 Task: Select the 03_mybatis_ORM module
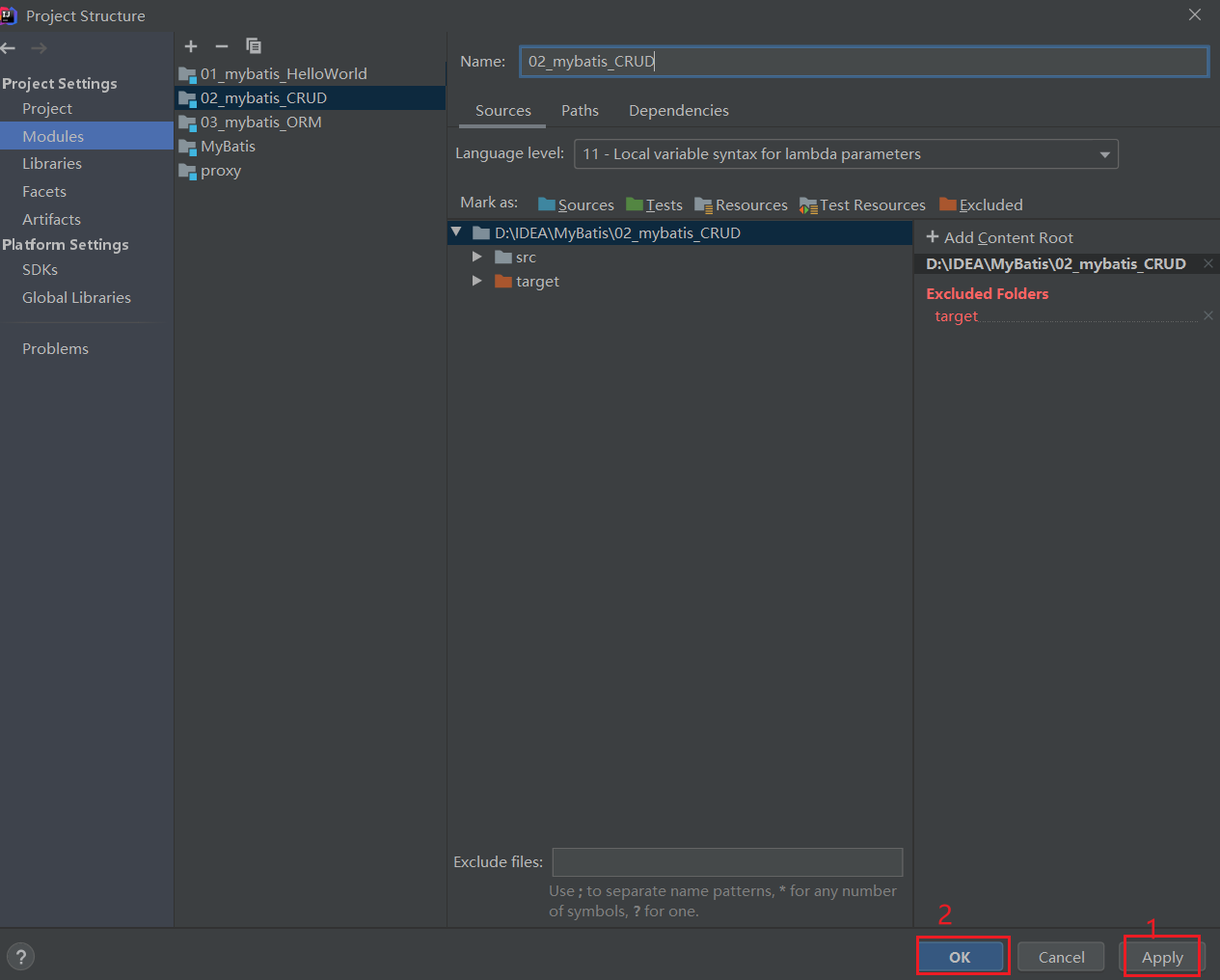coord(260,122)
